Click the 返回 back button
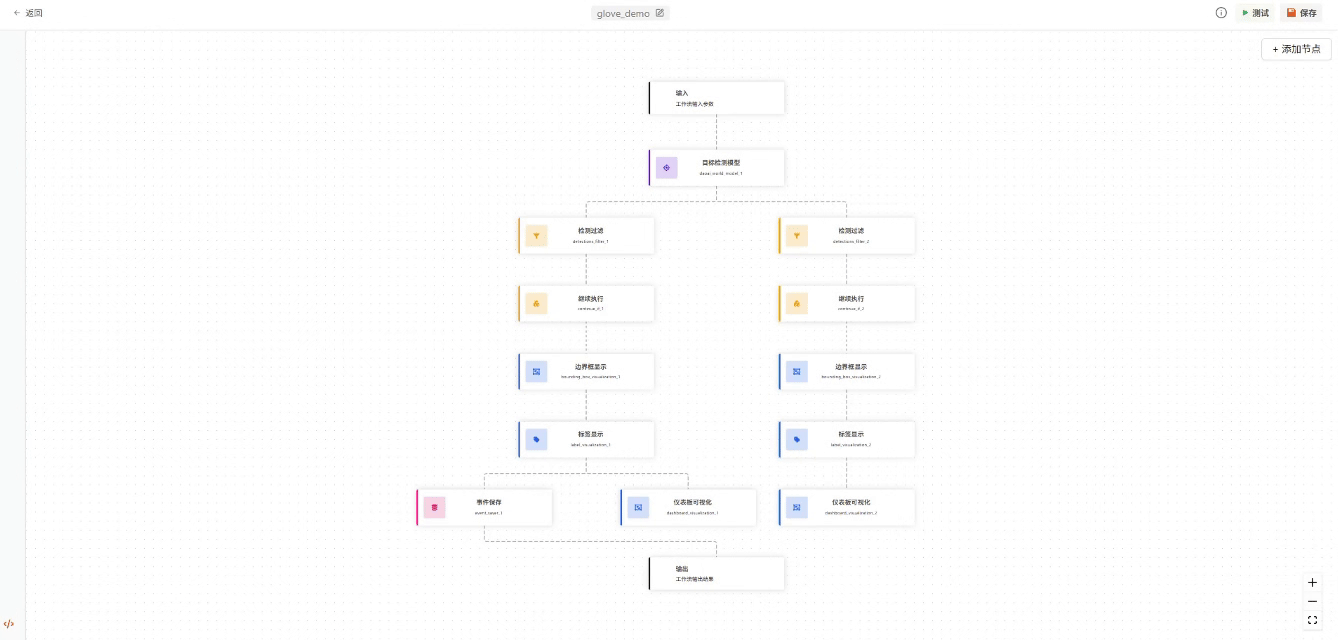 tap(28, 13)
